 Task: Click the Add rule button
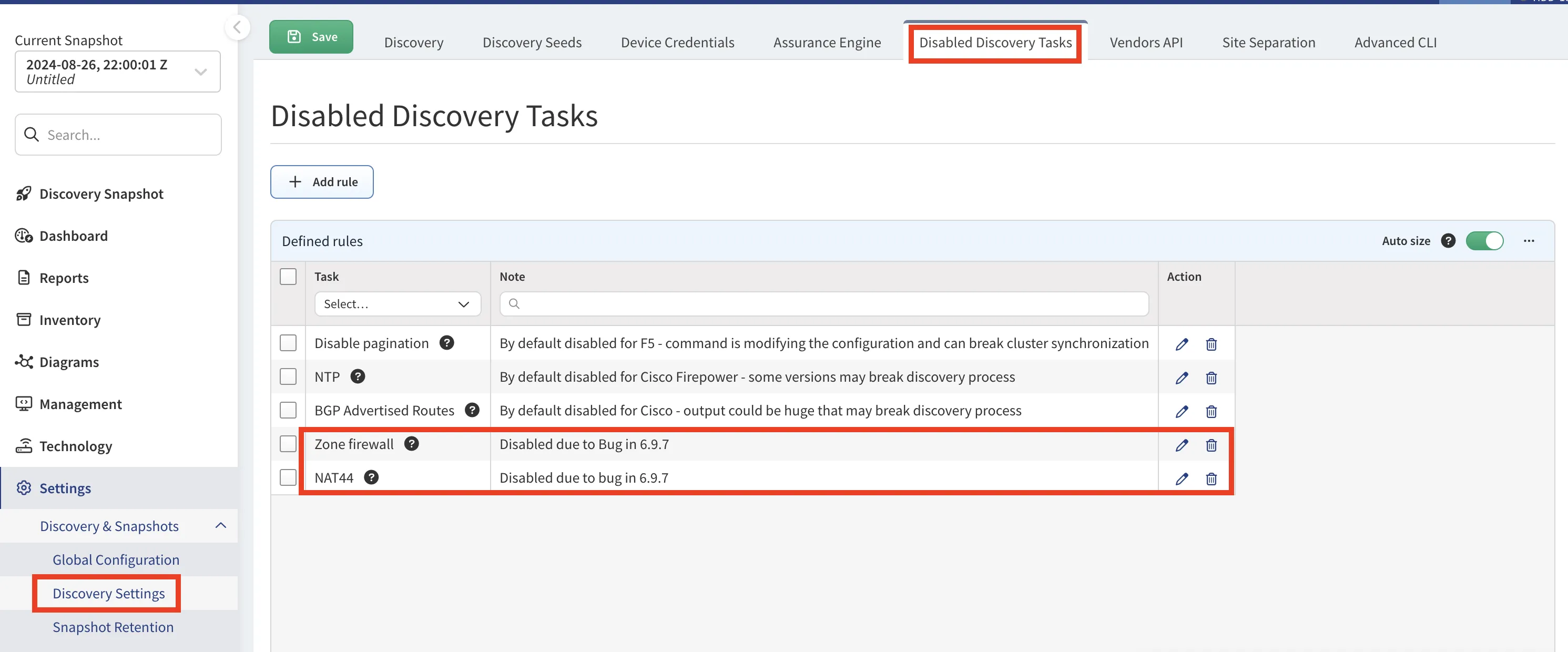coord(321,181)
